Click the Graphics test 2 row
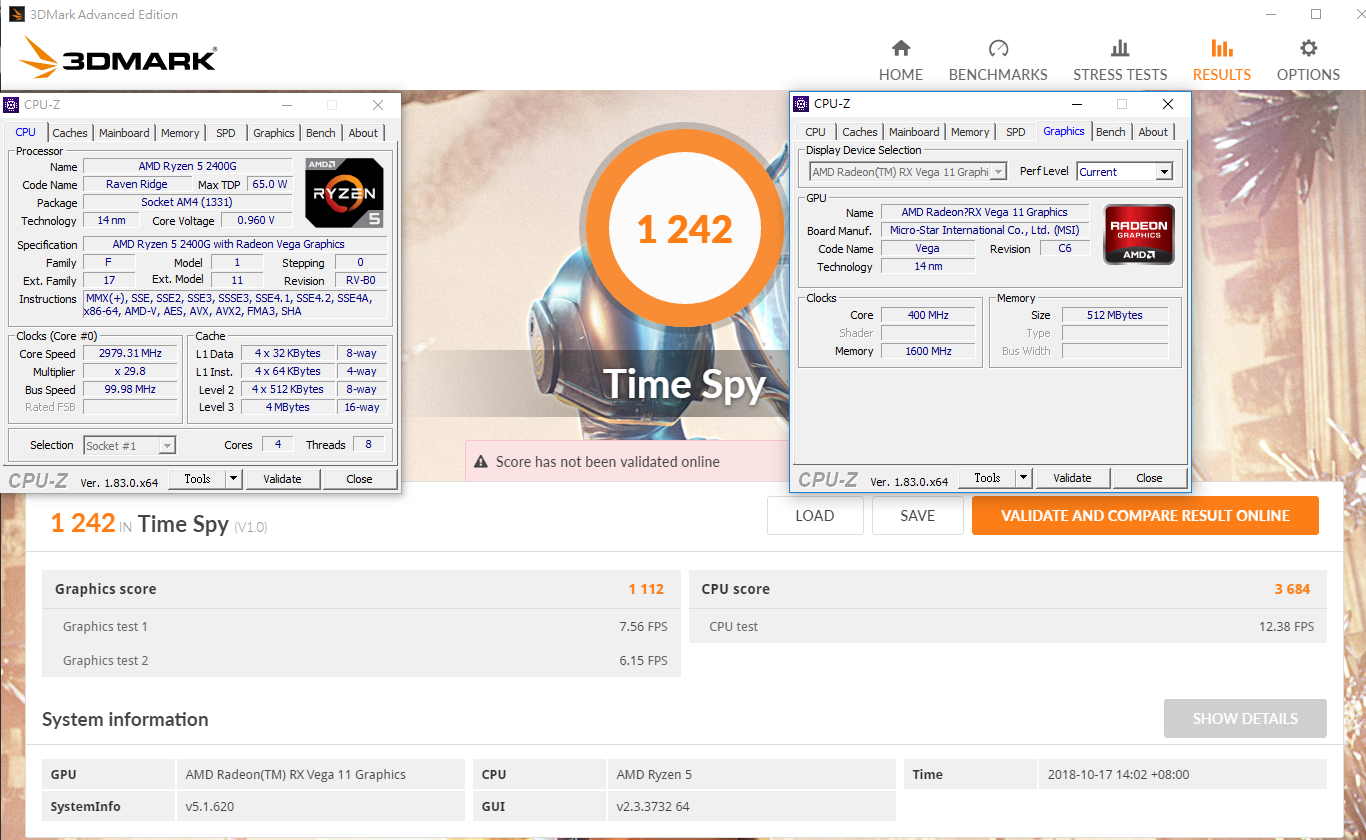 (362, 660)
